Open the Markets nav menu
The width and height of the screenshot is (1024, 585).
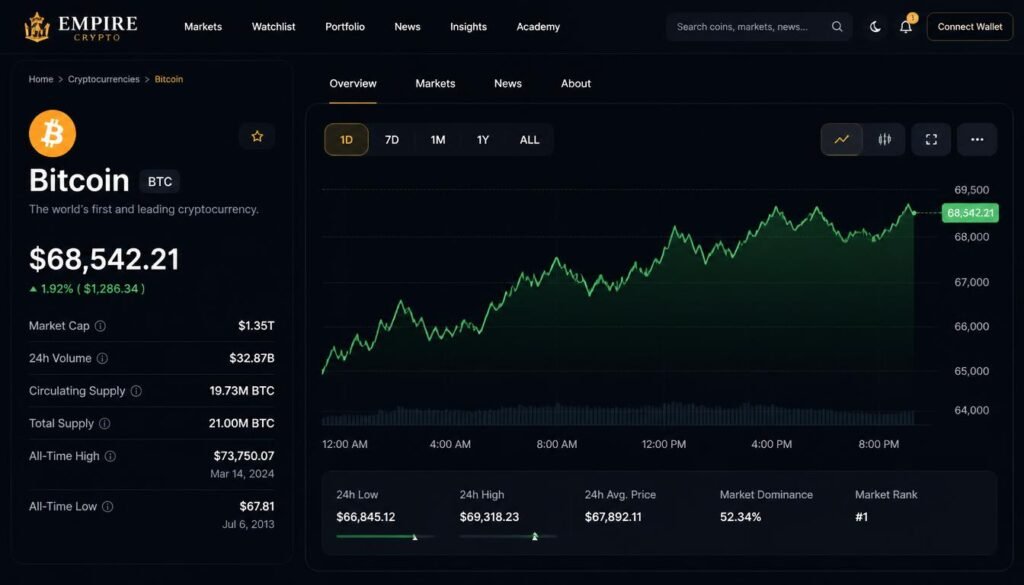click(203, 27)
